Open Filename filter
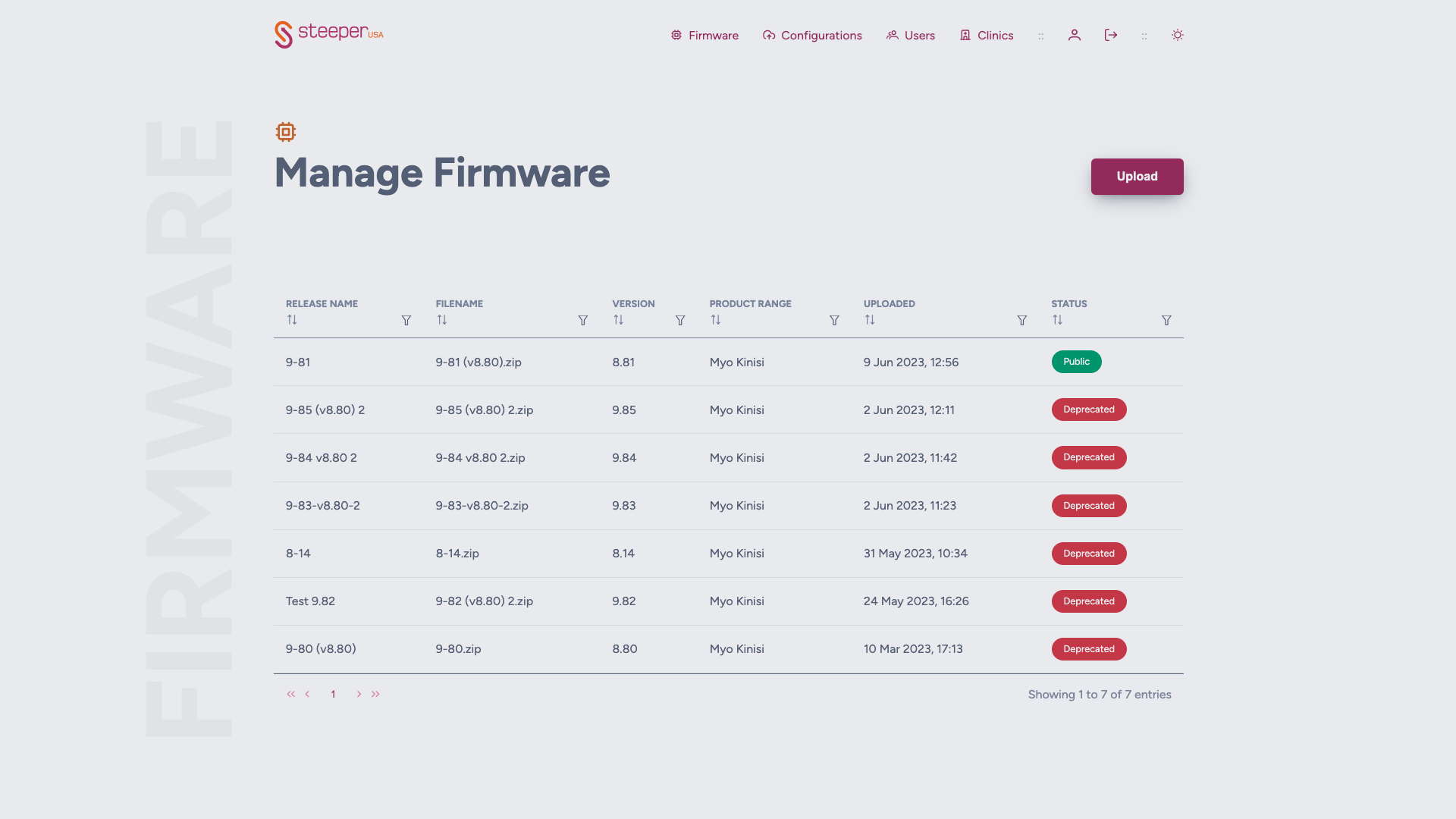Screen dimensions: 1456x819 click(x=583, y=321)
